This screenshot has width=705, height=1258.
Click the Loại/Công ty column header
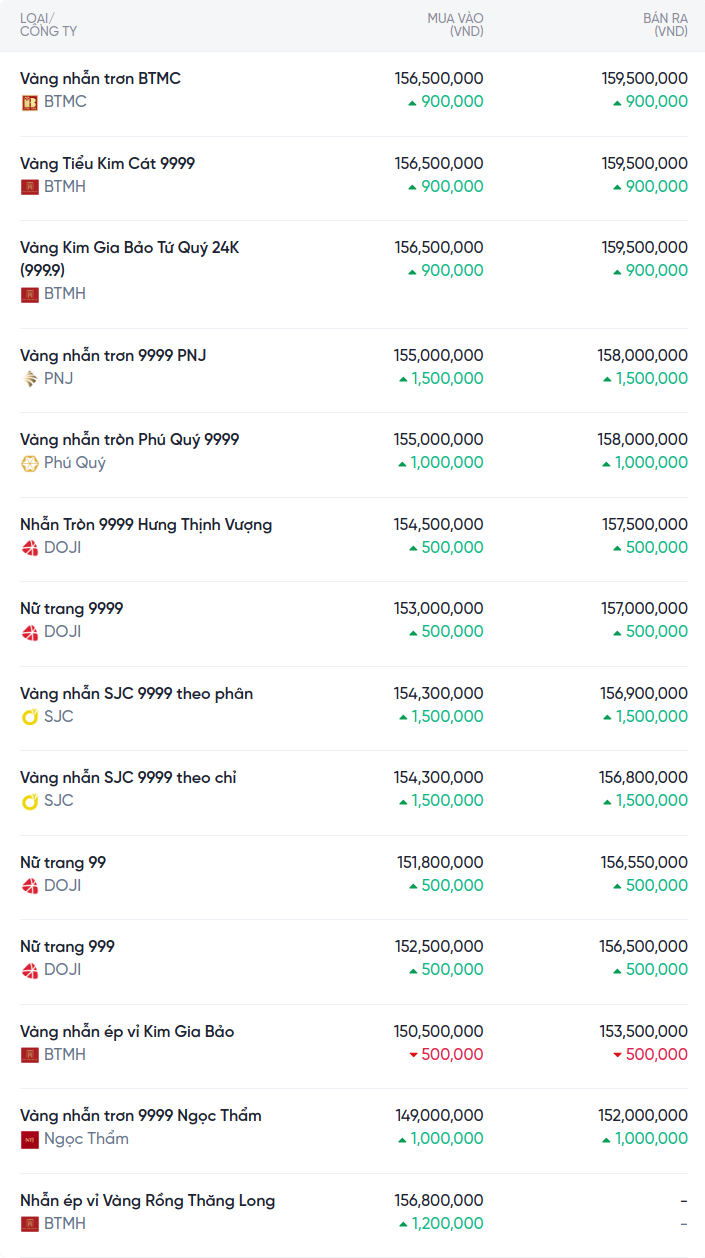[48, 25]
